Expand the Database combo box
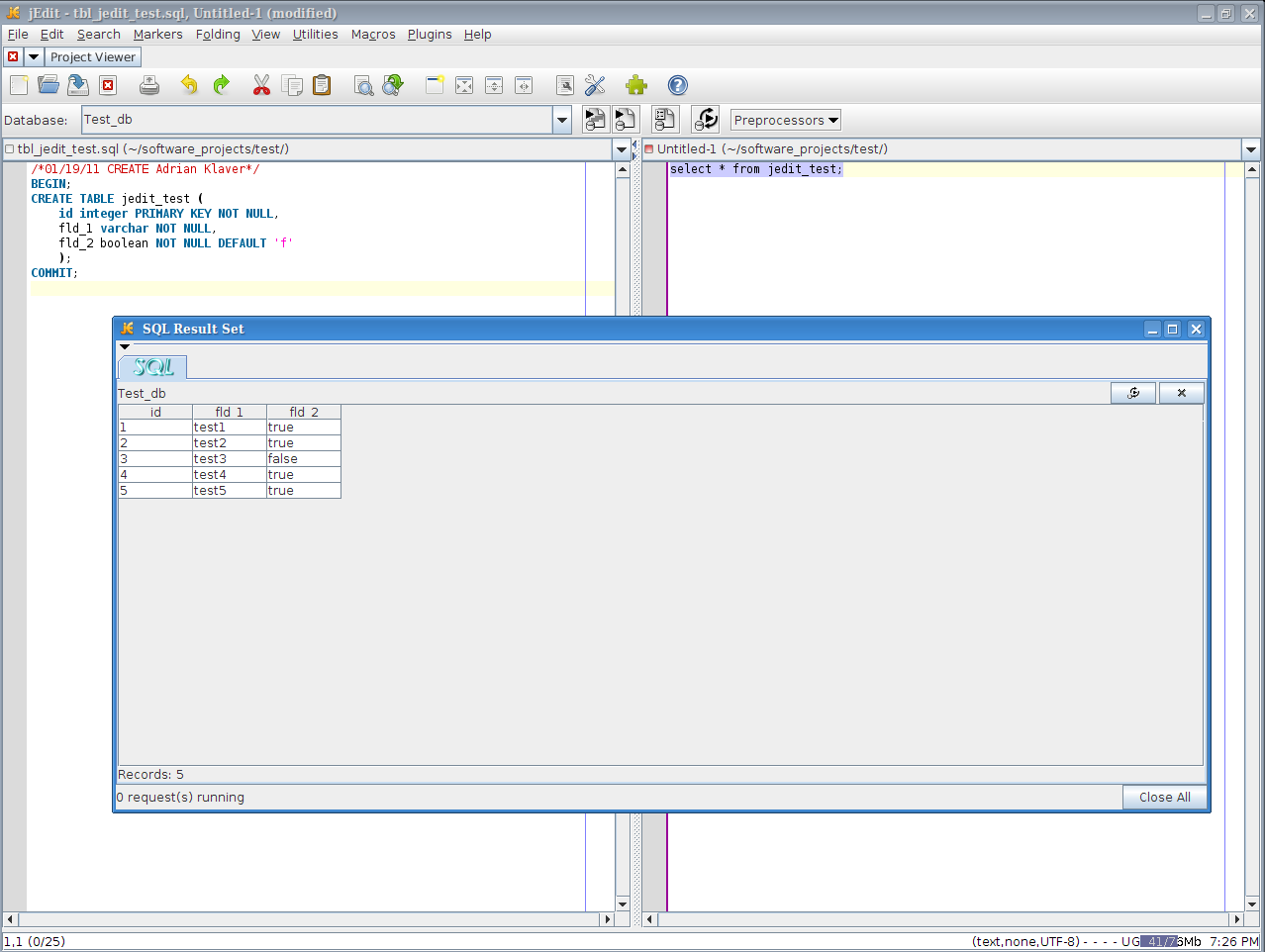Screen dimensions: 1265x952 pyautogui.click(x=562, y=121)
